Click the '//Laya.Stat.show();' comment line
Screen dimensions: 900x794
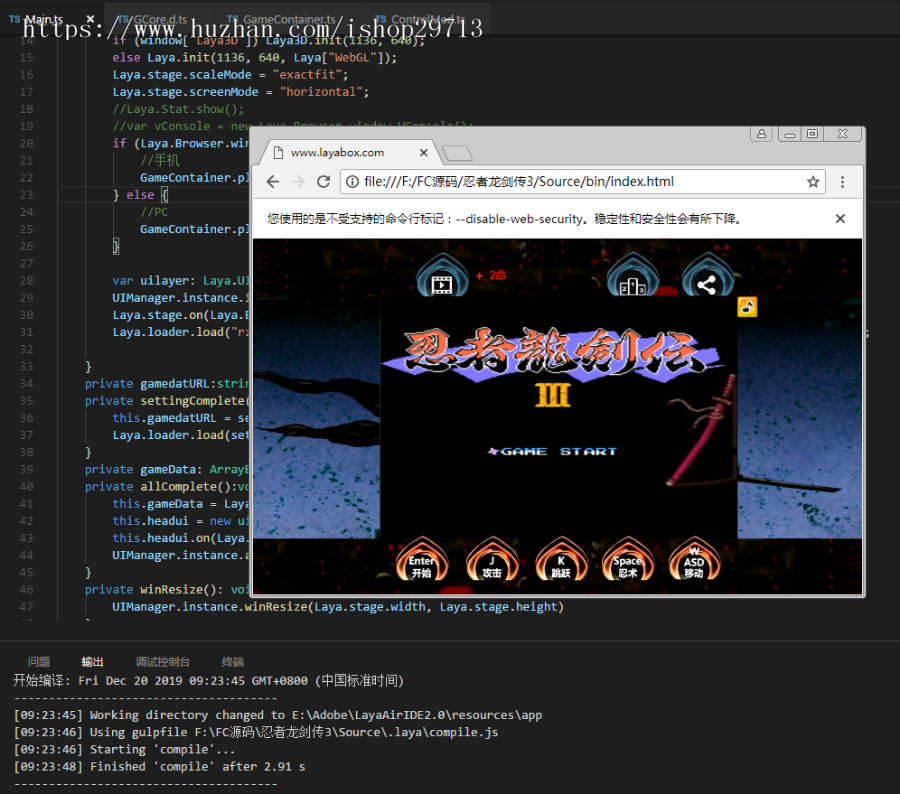178,109
